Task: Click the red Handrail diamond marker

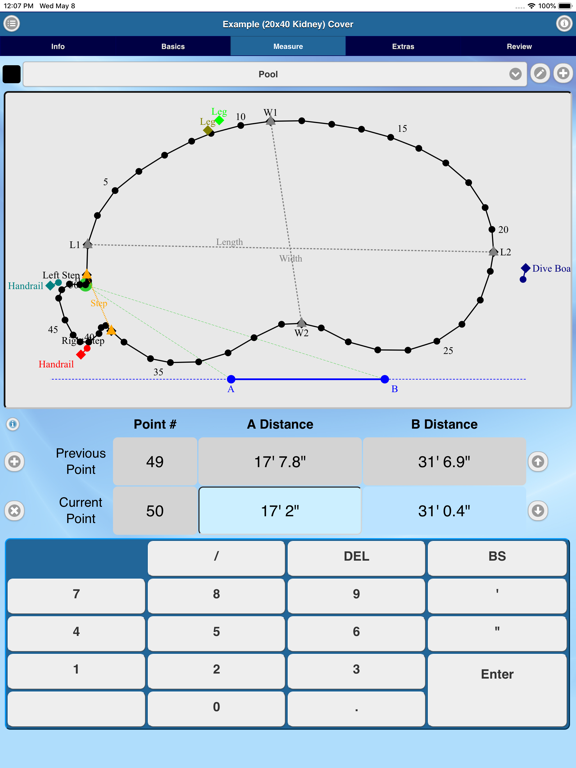Action: pyautogui.click(x=81, y=354)
